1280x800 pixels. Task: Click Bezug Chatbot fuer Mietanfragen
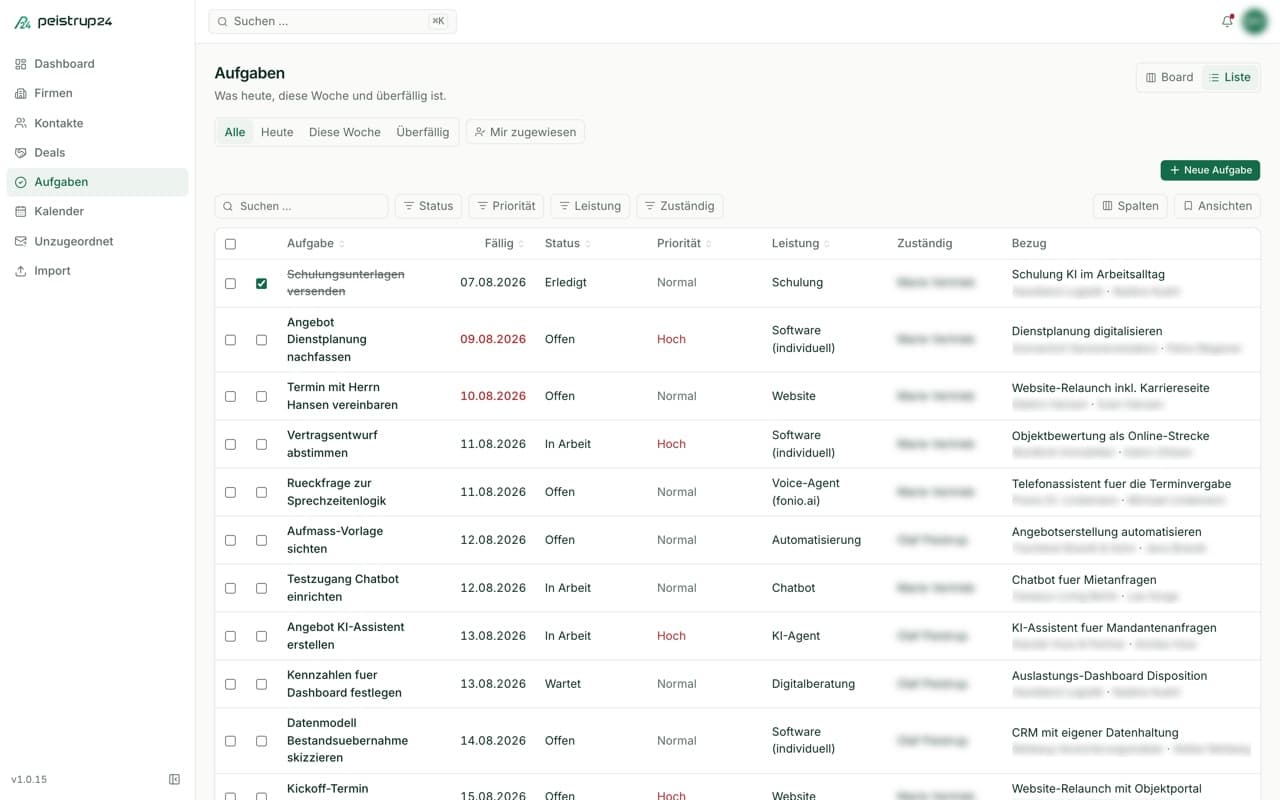1084,580
